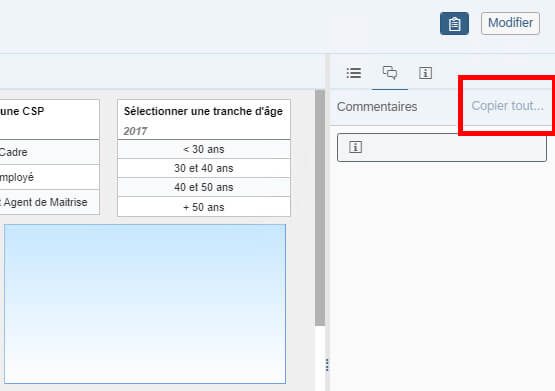This screenshot has height=391, width=555.
Task: Click the blue clipboard icon button
Action: pyautogui.click(x=454, y=23)
